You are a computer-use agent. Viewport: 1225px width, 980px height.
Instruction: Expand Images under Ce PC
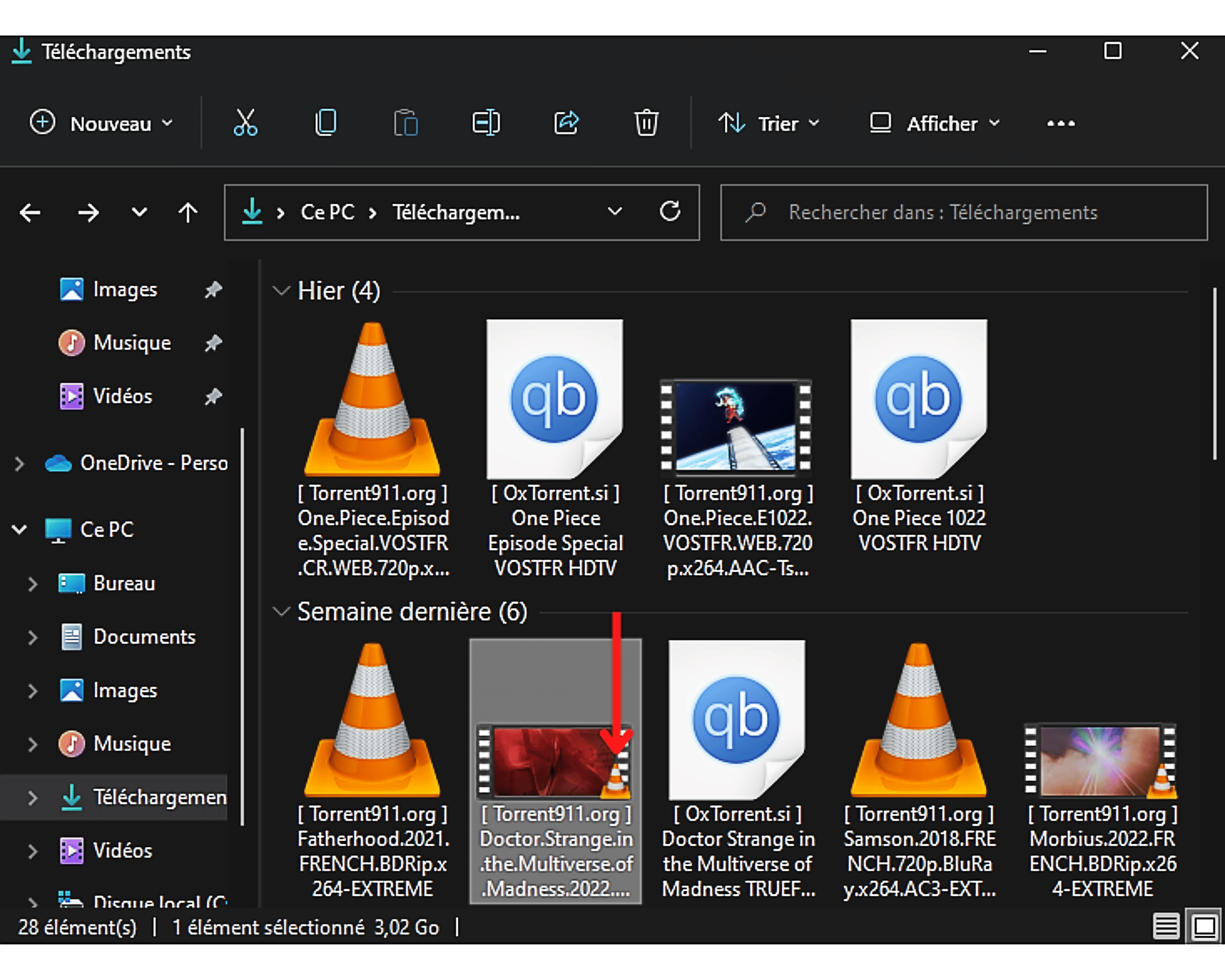[x=33, y=690]
